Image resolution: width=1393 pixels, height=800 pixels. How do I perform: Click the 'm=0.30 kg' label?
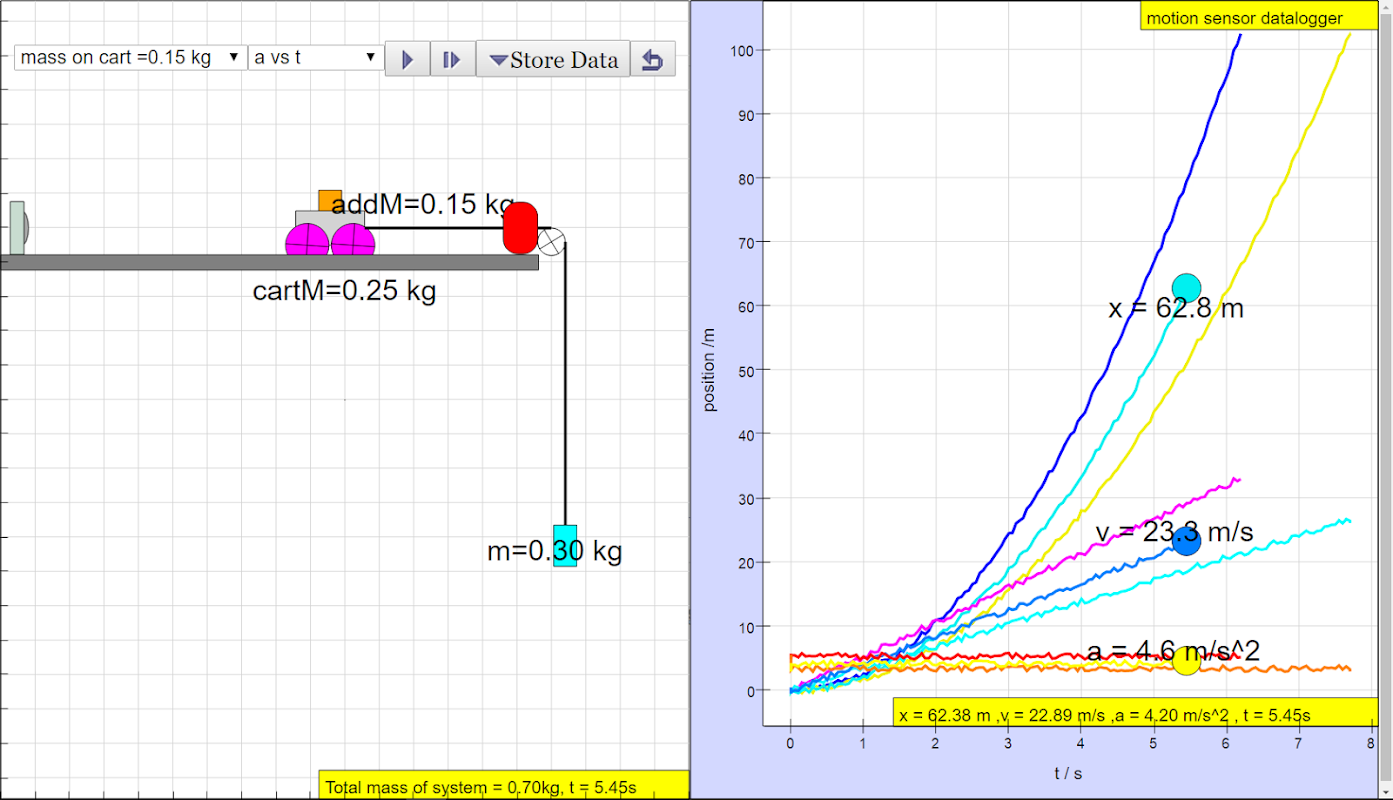tap(554, 551)
